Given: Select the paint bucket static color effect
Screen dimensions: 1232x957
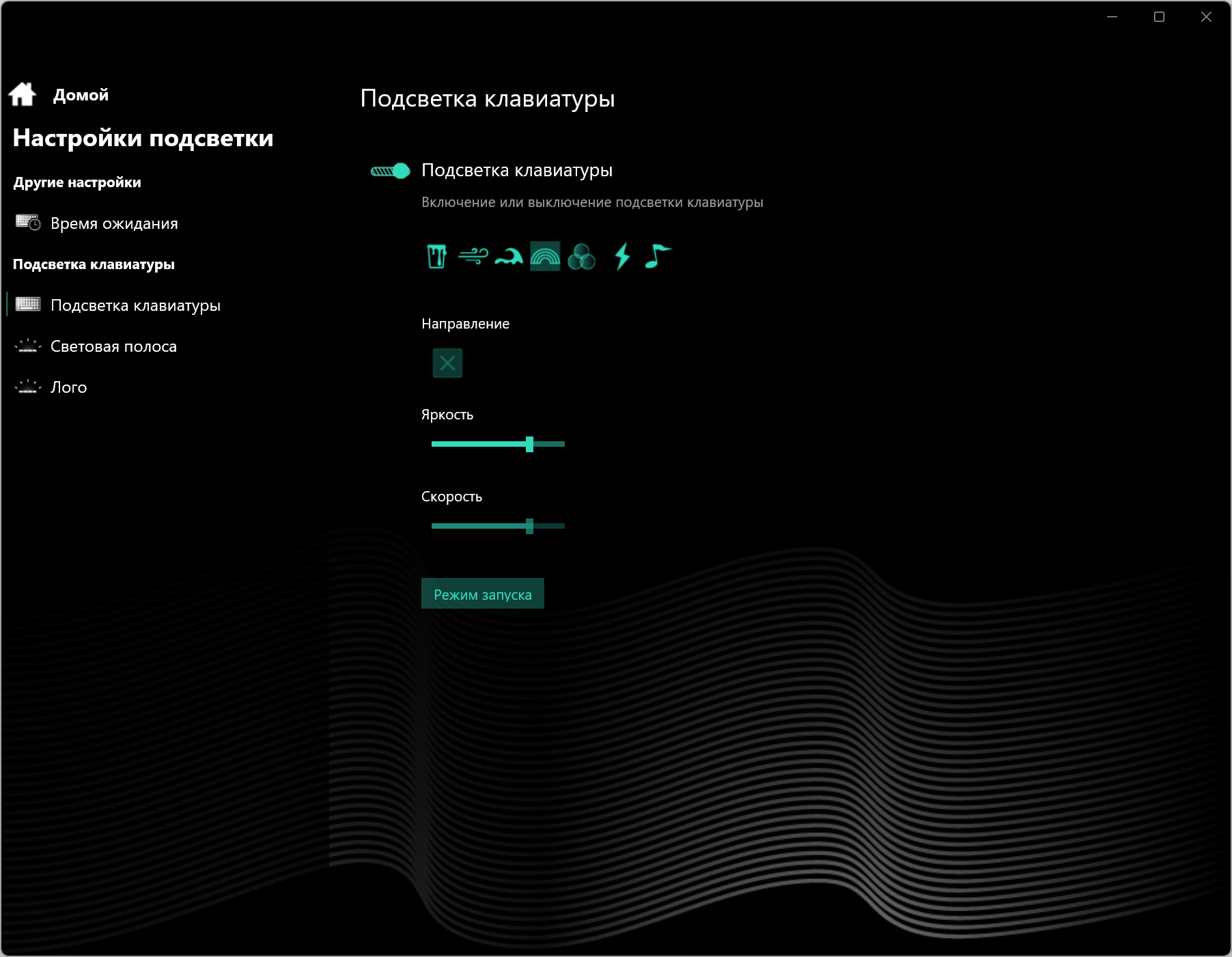Looking at the screenshot, I should (436, 257).
